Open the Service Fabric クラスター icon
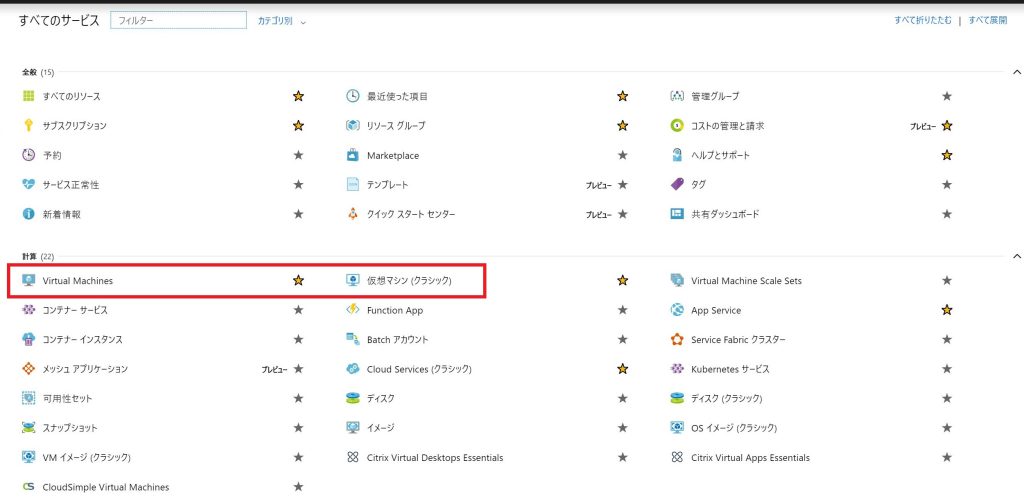Image resolution: width=1024 pixels, height=497 pixels. [x=677, y=339]
